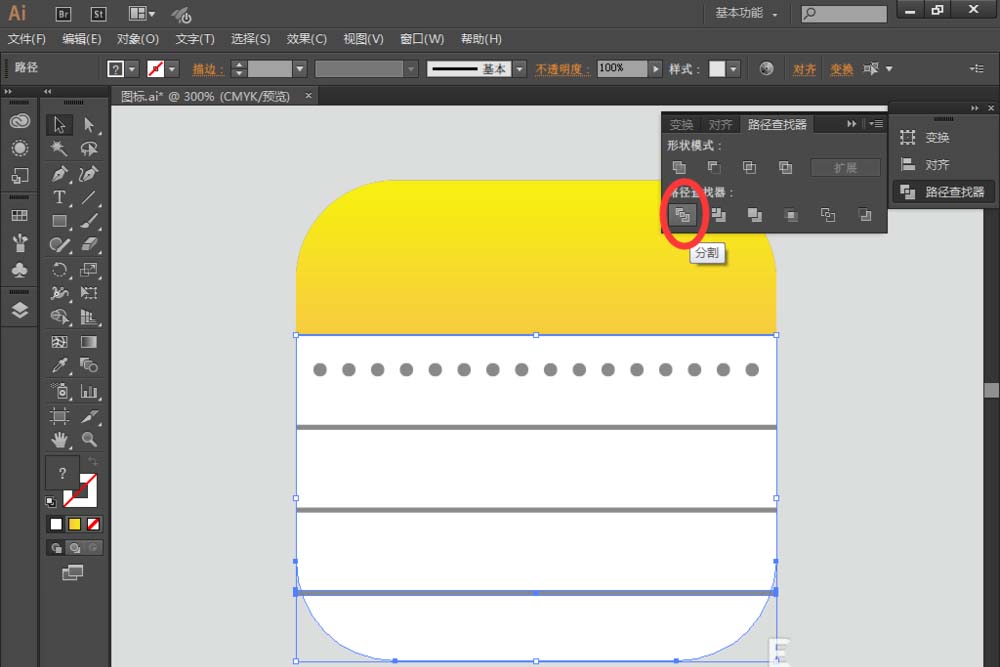
Task: Select the Zoom tool
Action: [89, 440]
